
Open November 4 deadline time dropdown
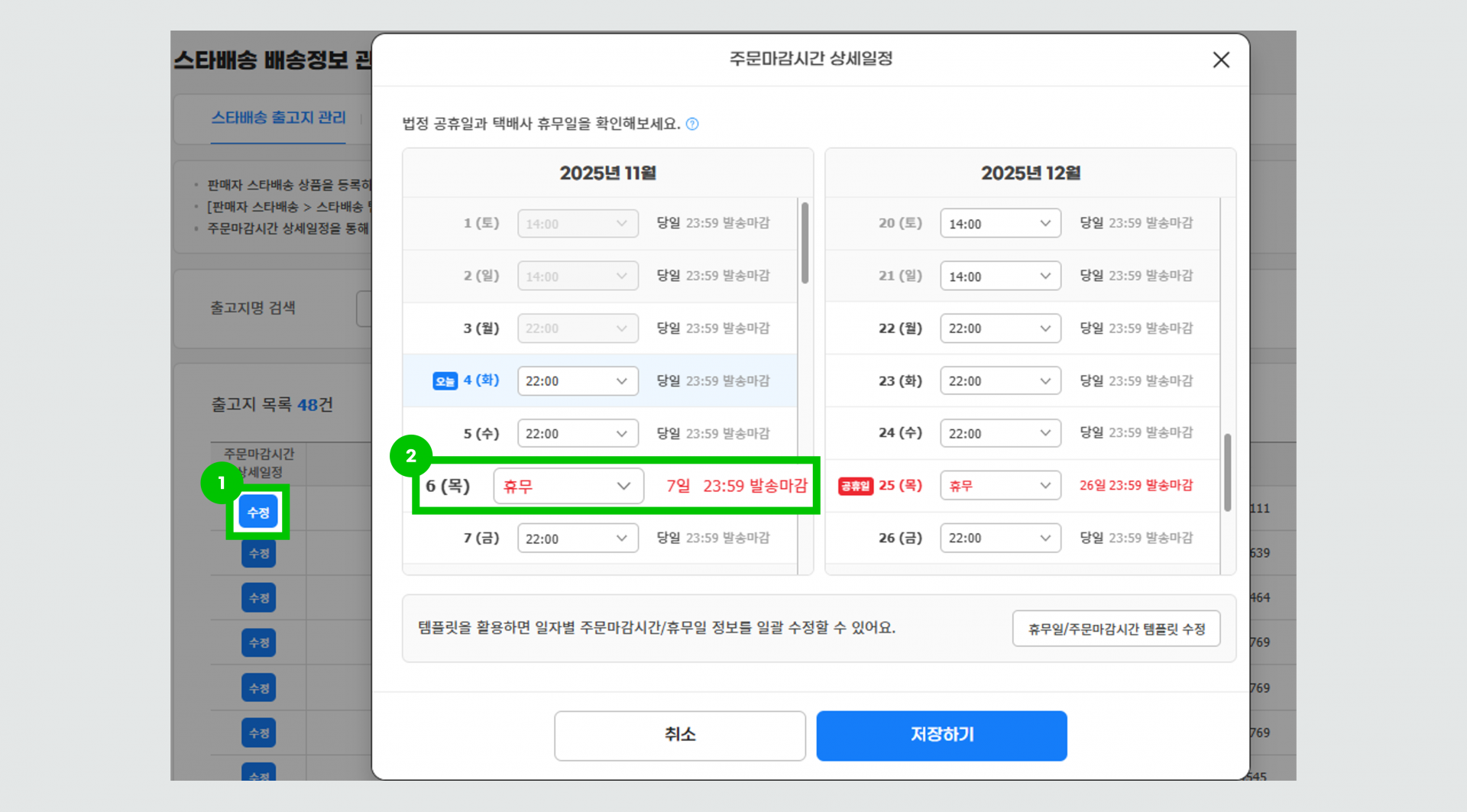(x=578, y=381)
